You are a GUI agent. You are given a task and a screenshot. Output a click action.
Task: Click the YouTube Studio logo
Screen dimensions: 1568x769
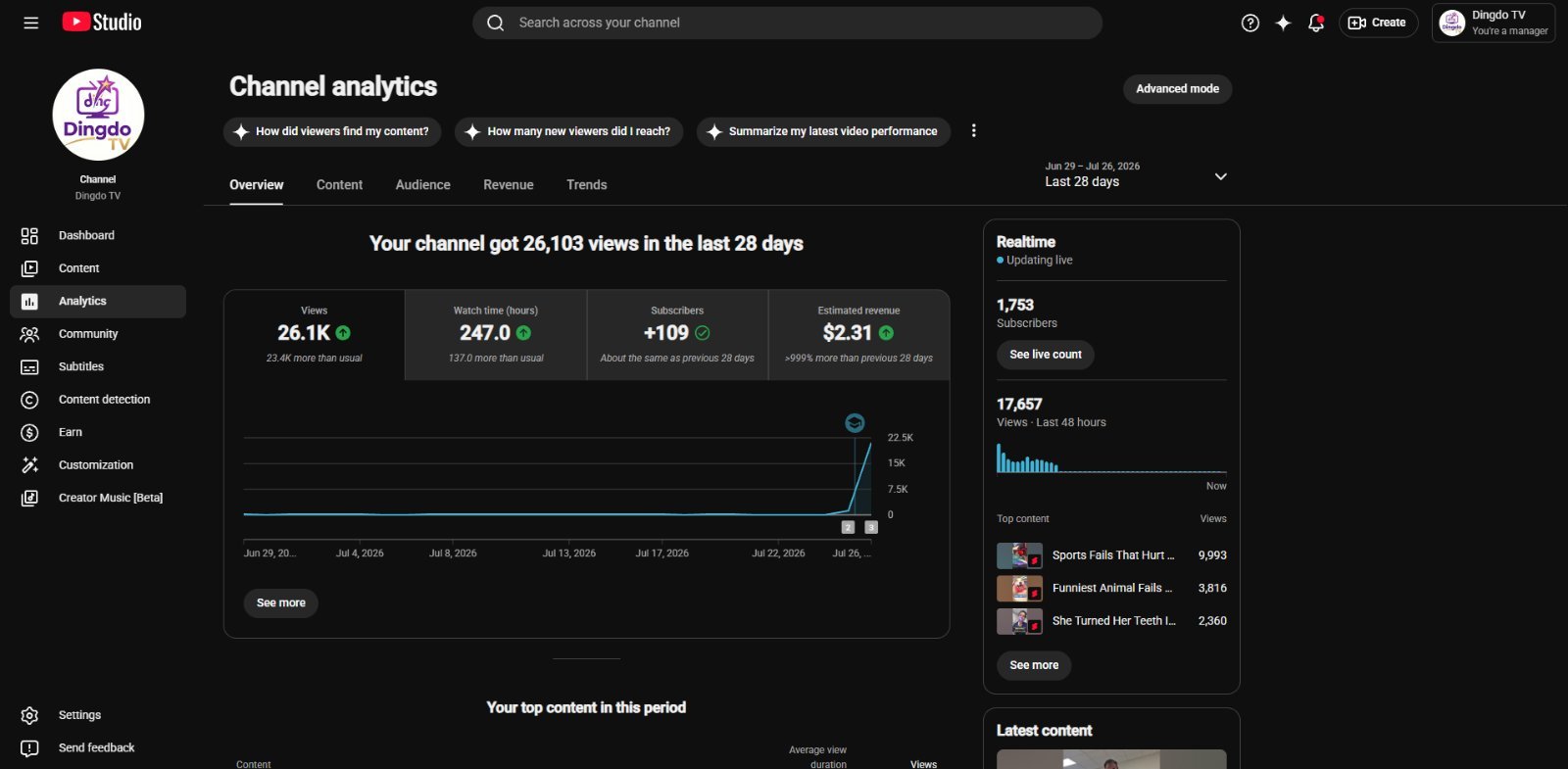point(102,22)
